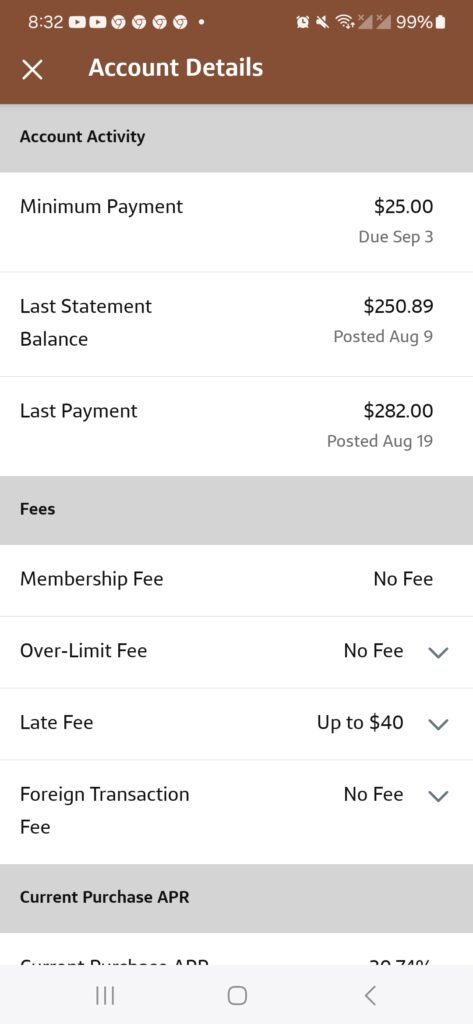The height and width of the screenshot is (1024, 473).
Task: Tap the Android home button
Action: 236,995
